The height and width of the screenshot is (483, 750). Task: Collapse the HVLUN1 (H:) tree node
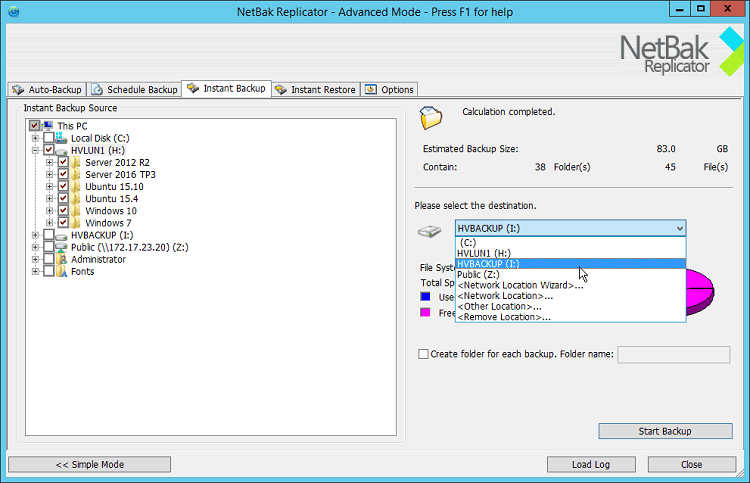pyautogui.click(x=35, y=150)
